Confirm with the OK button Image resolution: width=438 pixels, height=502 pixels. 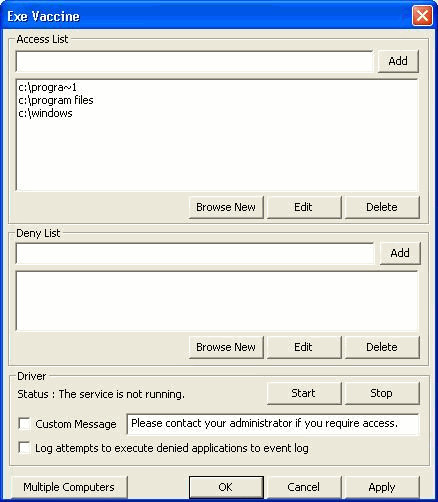(x=226, y=487)
